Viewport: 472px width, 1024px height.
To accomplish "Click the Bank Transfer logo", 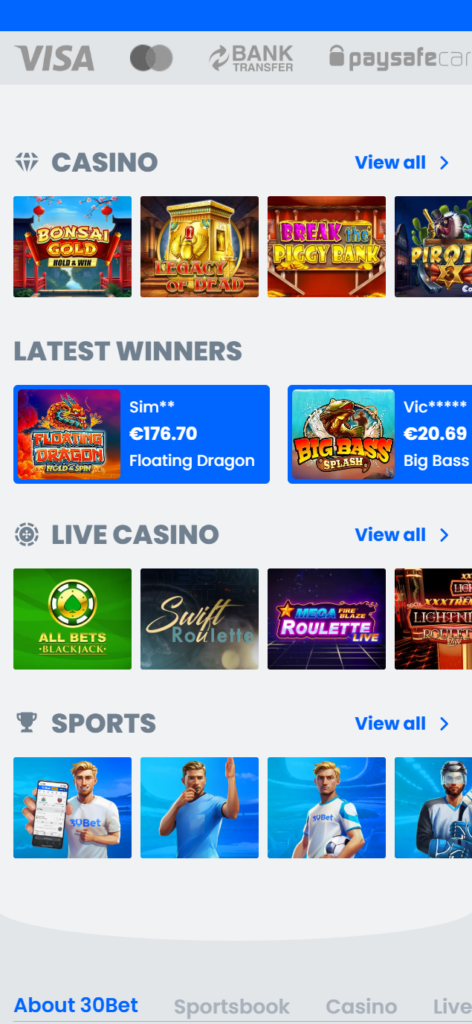I will coord(251,58).
